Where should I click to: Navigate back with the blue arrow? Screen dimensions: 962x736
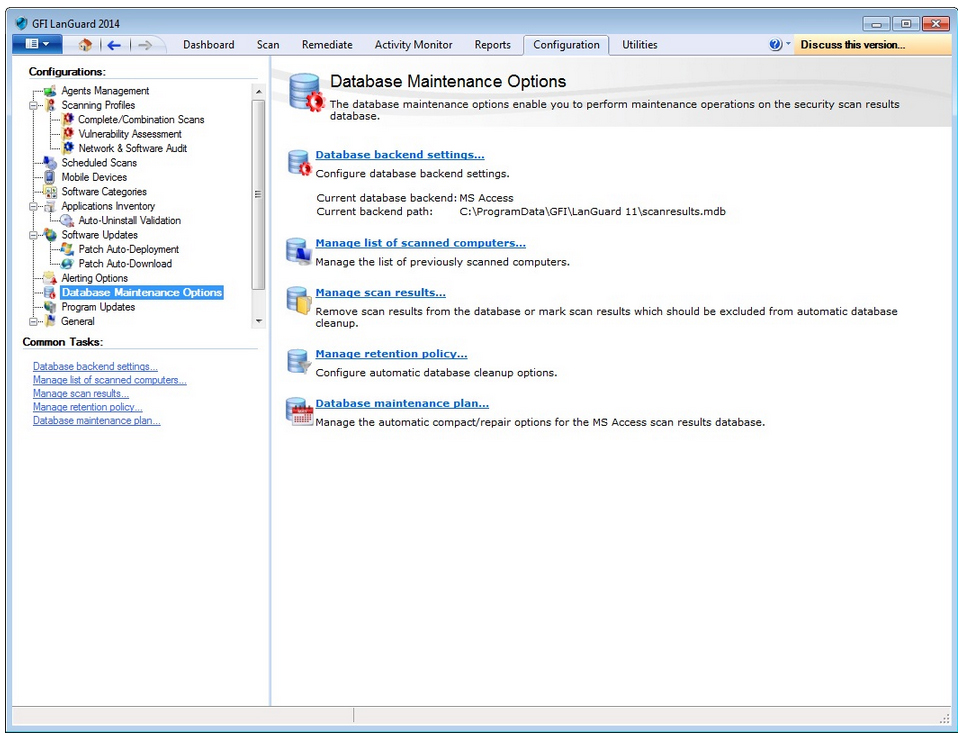coord(114,45)
